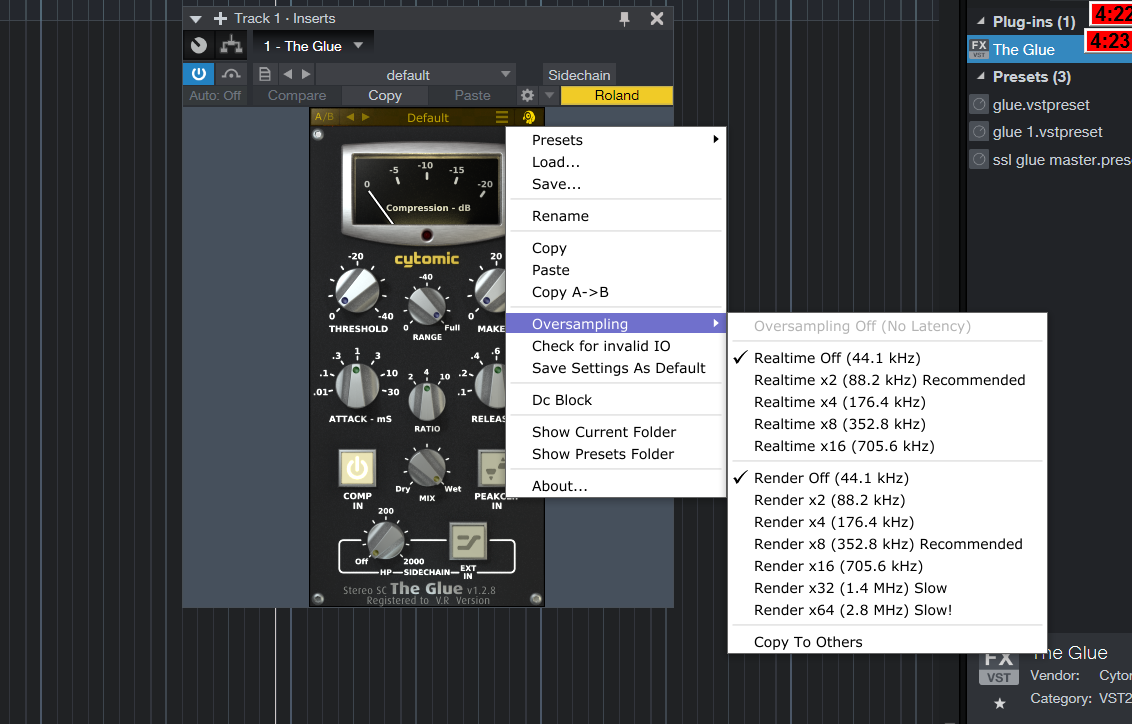Screen dimensions: 1132x724
Task: Select Rename menu entry
Action: click(616, 216)
